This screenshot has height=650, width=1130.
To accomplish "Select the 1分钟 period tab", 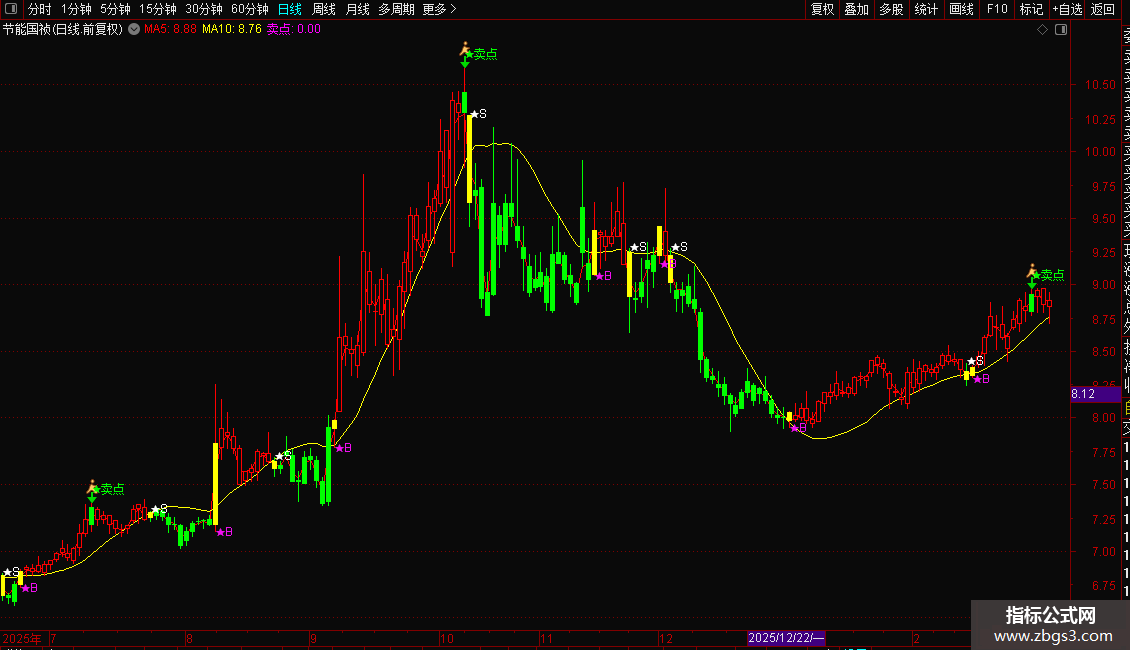I will click(x=76, y=9).
